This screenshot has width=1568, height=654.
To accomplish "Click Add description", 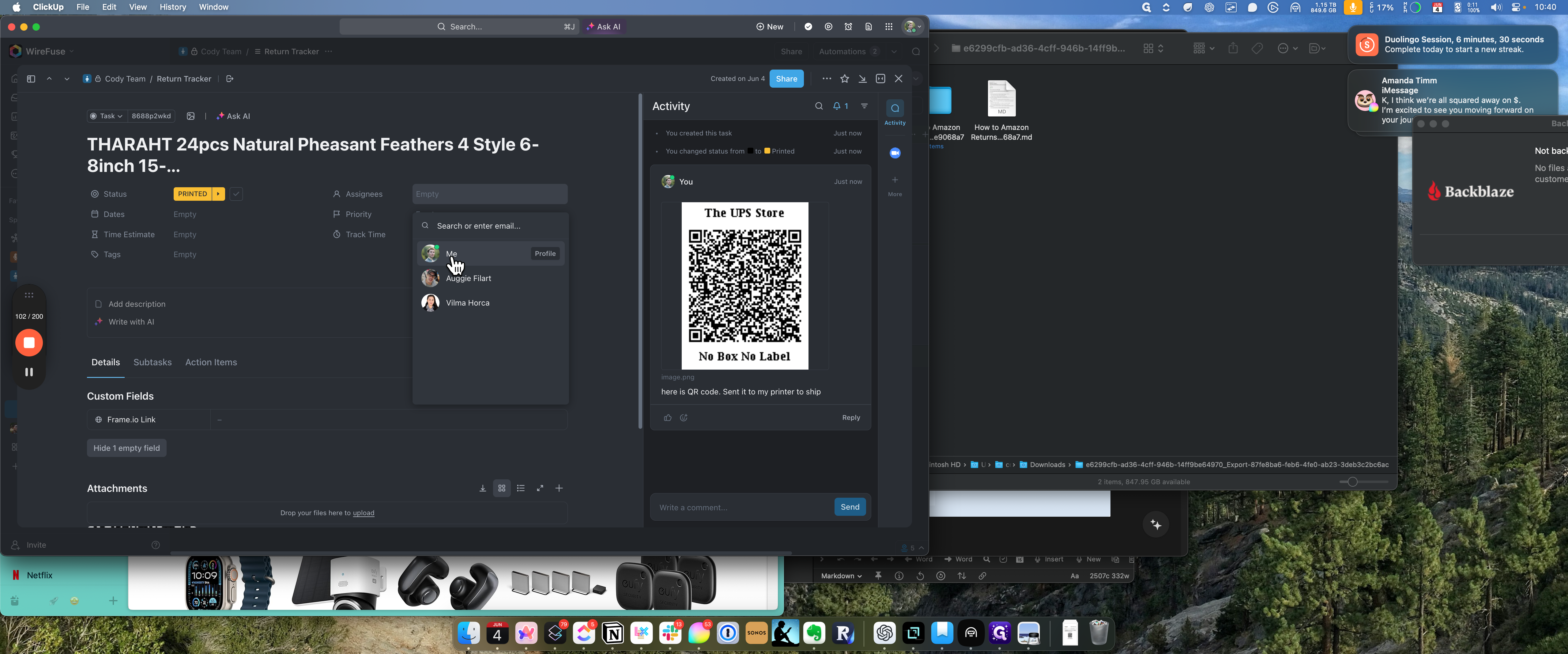I will [x=136, y=304].
